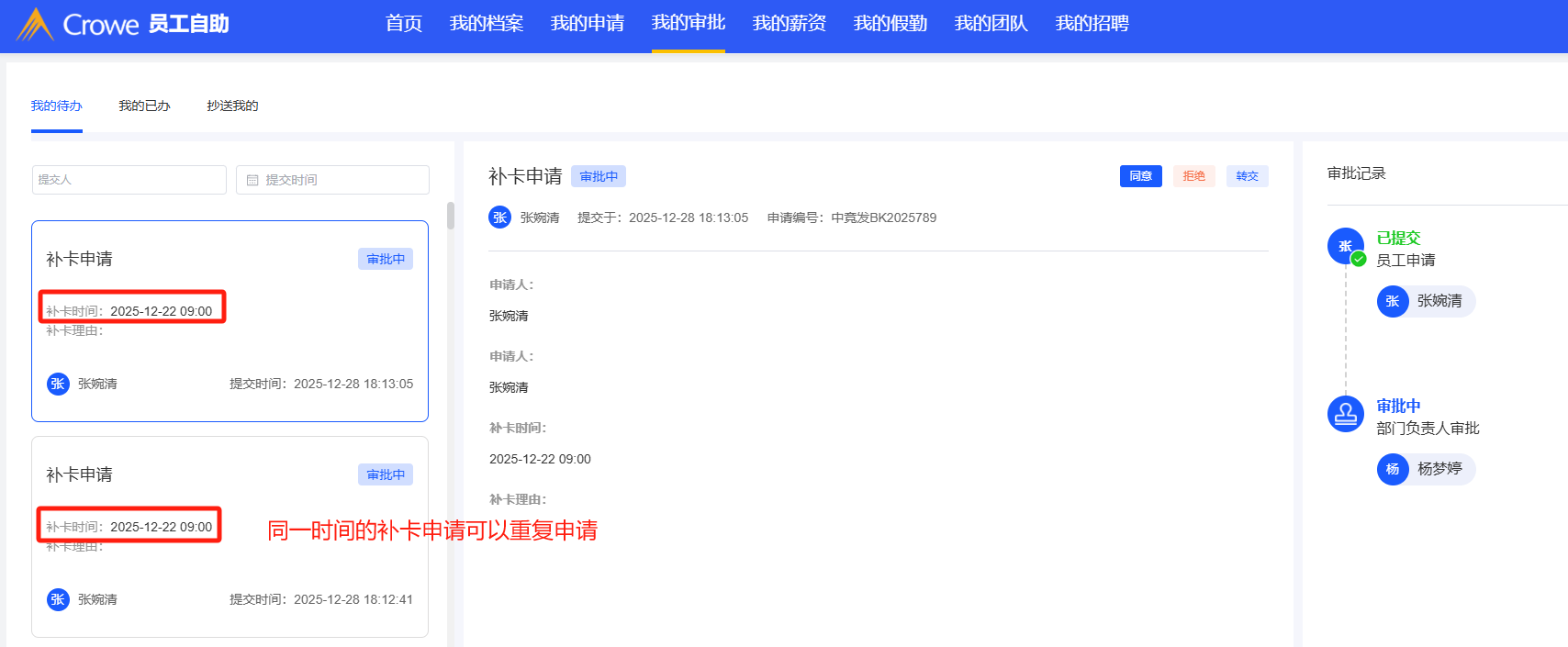Switch to 我的已办 tab
The width and height of the screenshot is (1568, 647).
point(144,106)
